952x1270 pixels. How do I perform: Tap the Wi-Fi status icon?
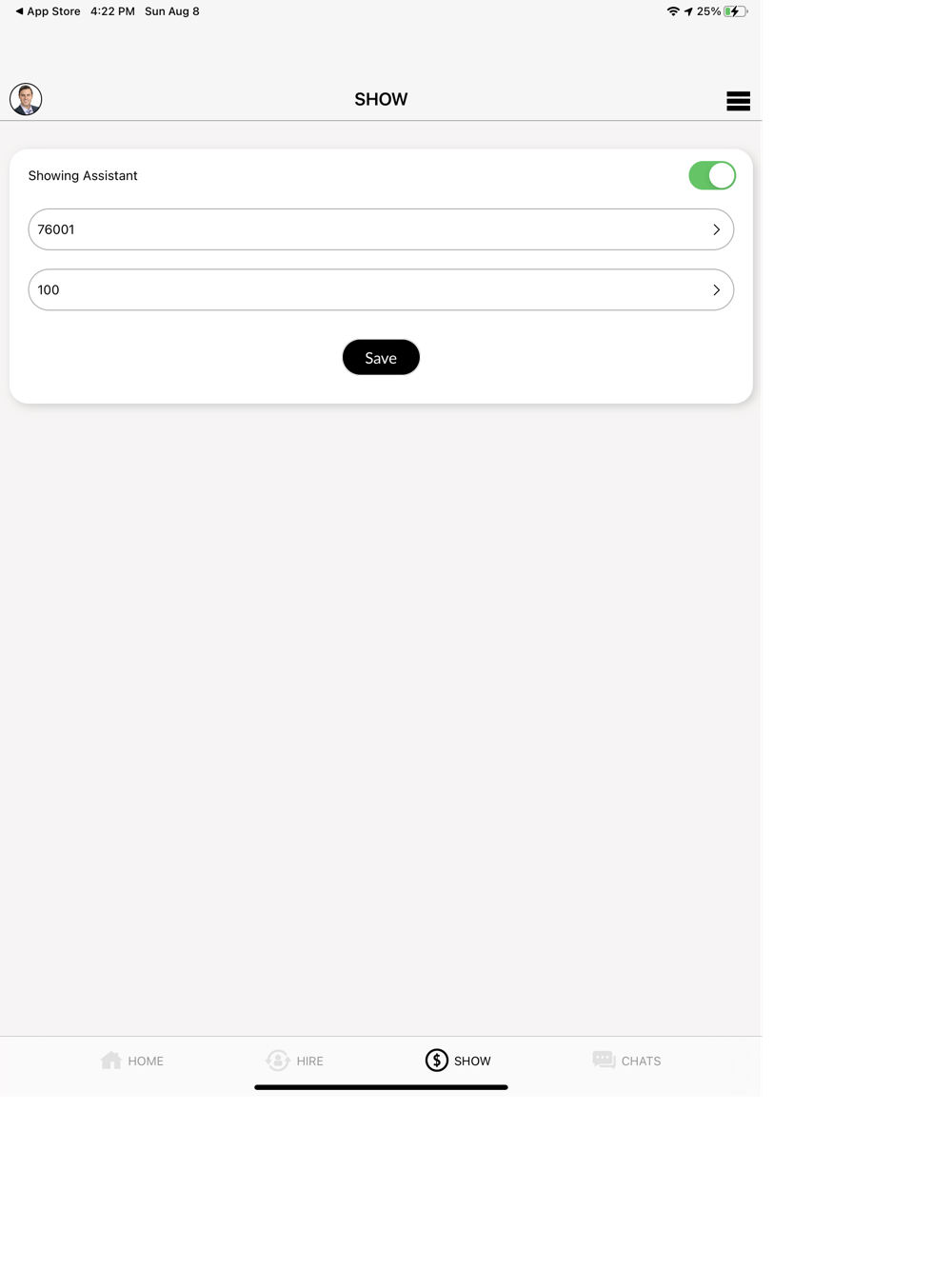point(673,11)
